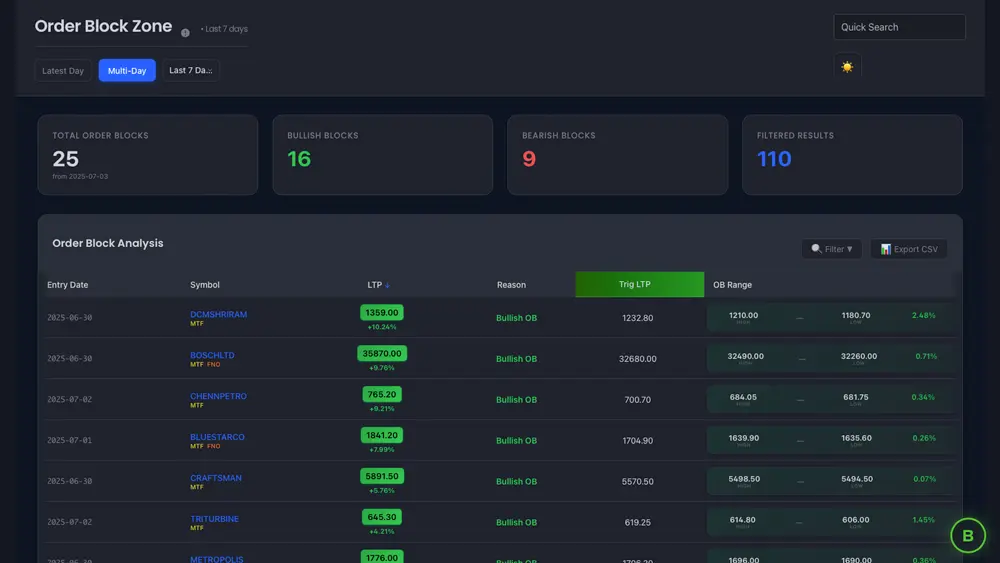Click the info icon beside Order Block Zone

185,33
